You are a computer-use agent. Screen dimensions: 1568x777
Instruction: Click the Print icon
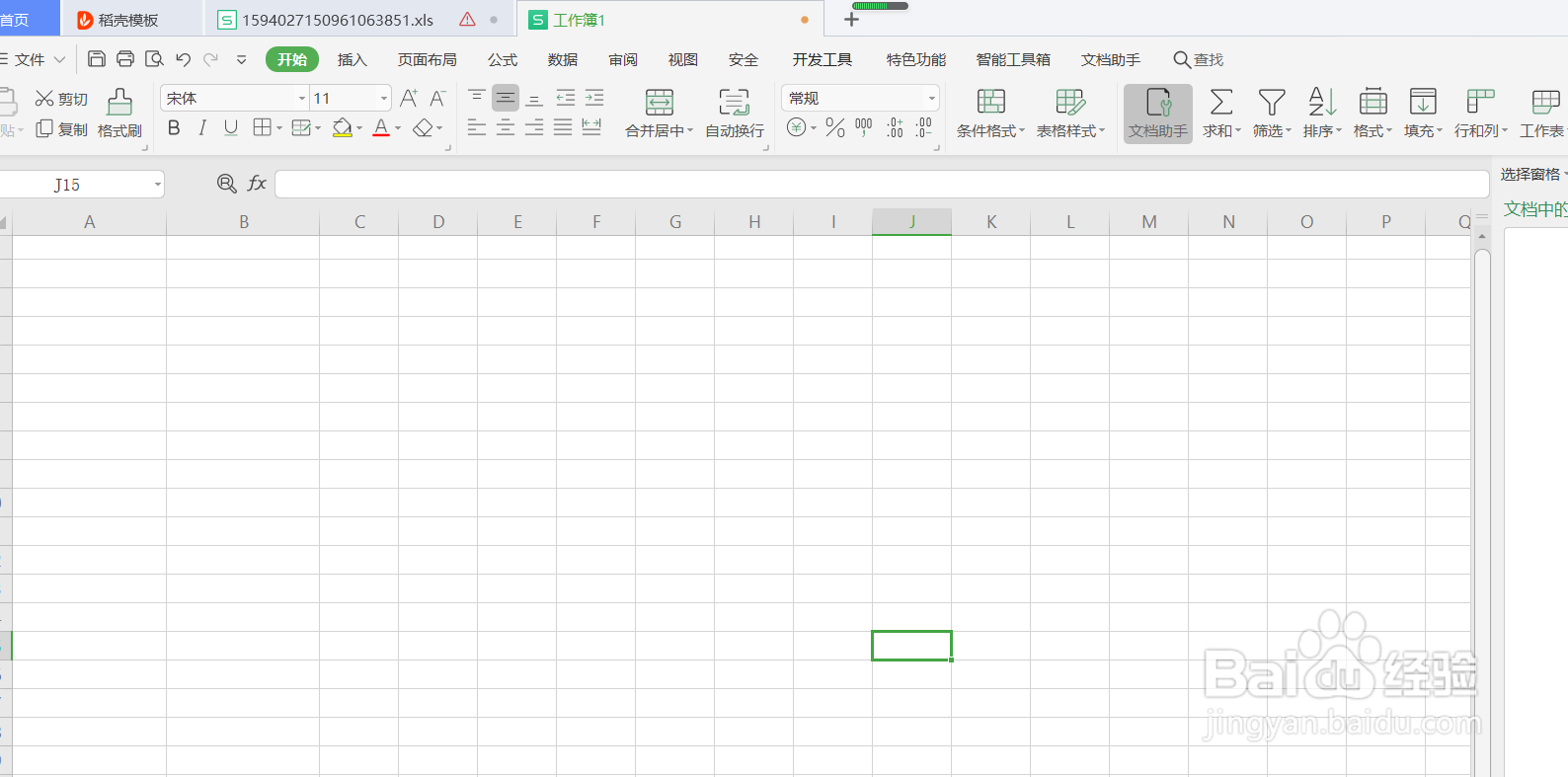coord(125,59)
